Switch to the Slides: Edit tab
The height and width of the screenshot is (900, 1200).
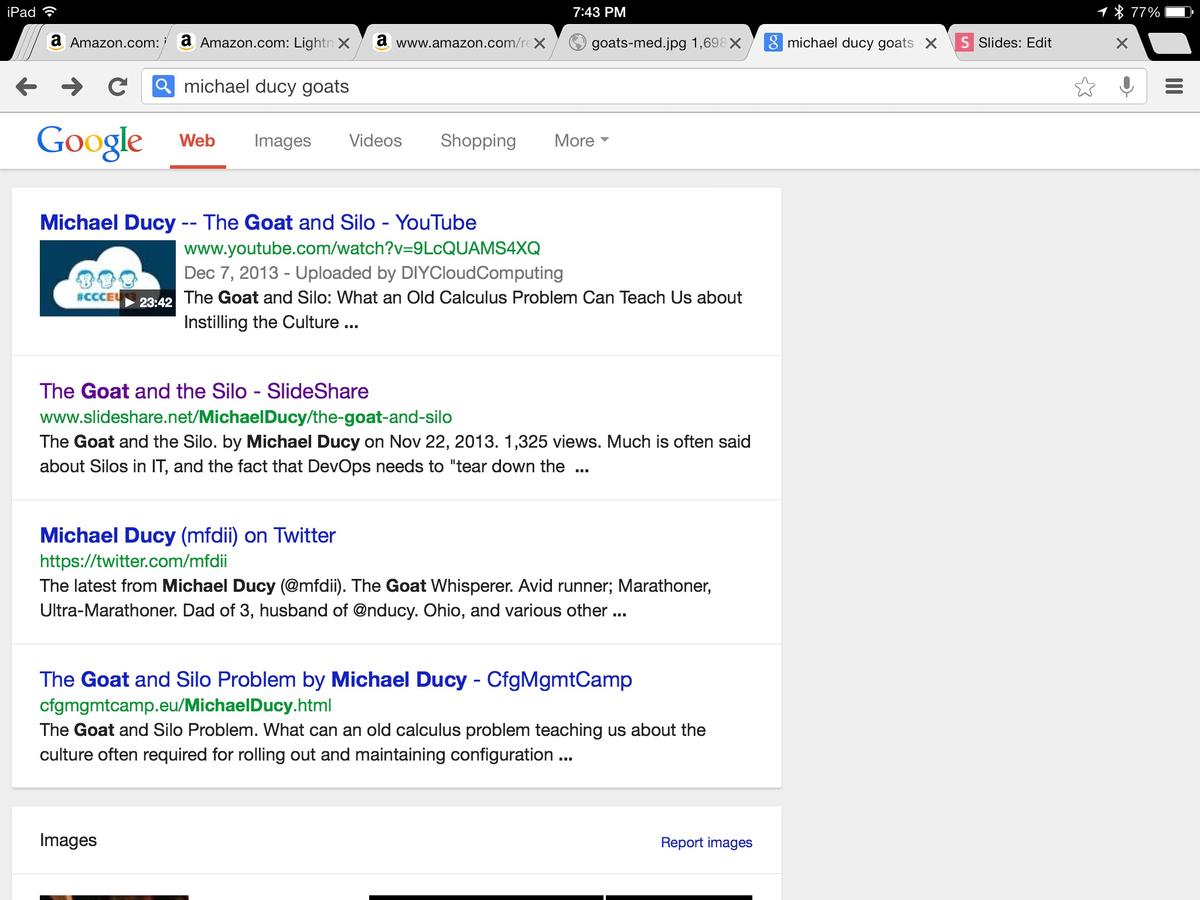[x=1045, y=43]
